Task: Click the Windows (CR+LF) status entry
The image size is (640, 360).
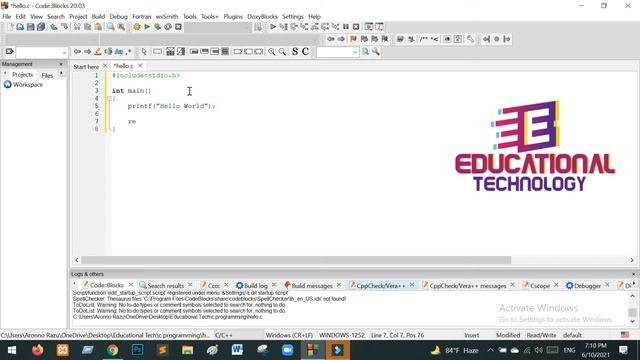Action: pyautogui.click(x=289, y=335)
